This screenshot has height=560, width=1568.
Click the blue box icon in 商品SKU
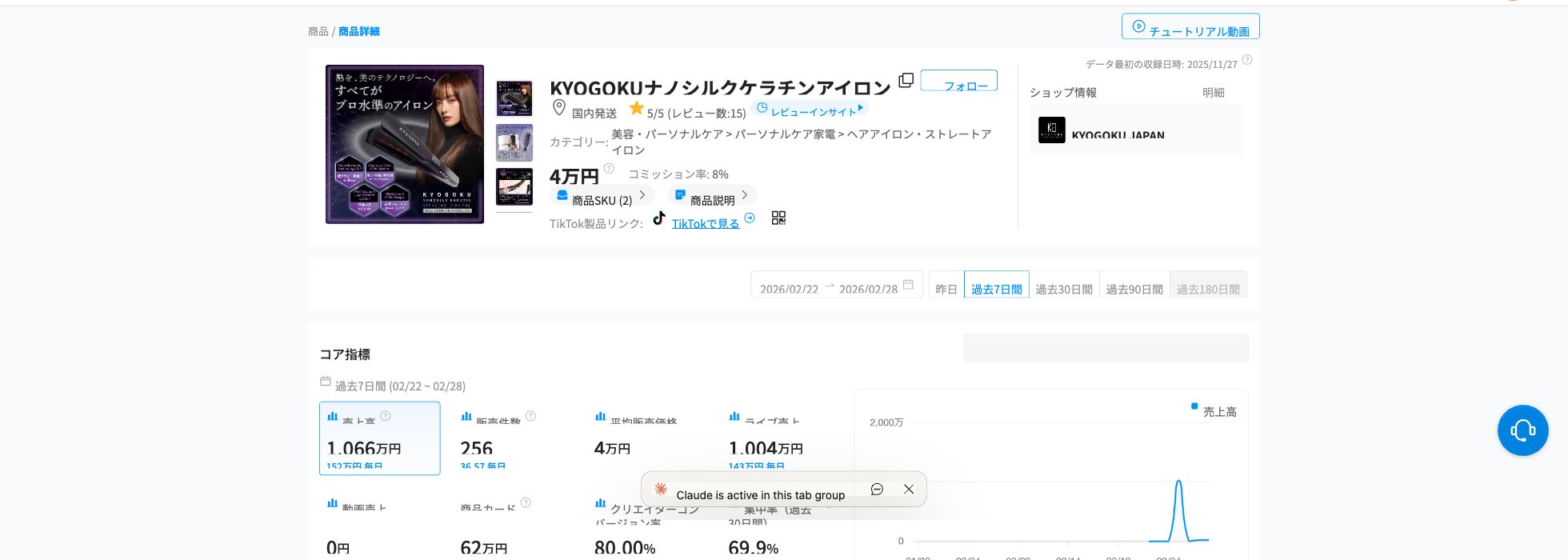pos(562,194)
